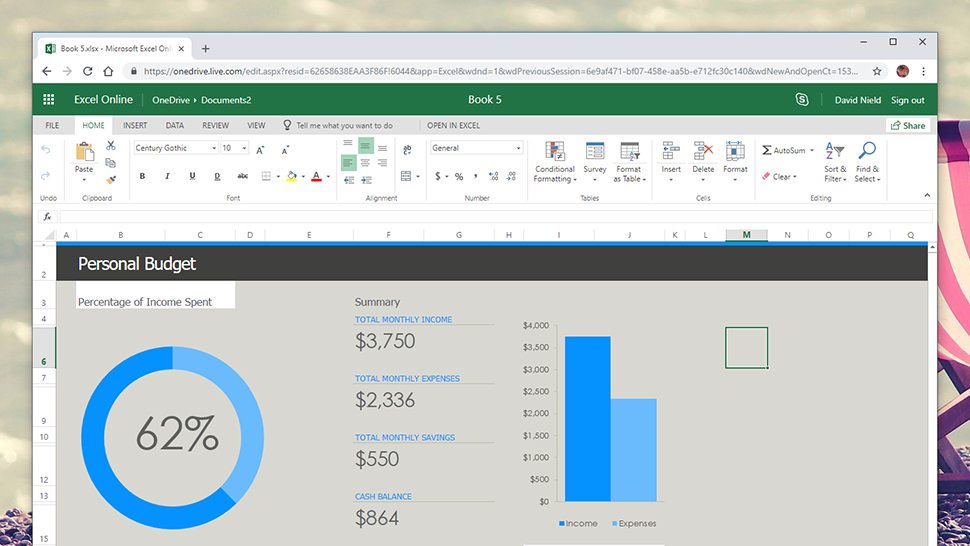Toggle middle vertical alignment
The height and width of the screenshot is (546, 970).
pyautogui.click(x=366, y=146)
